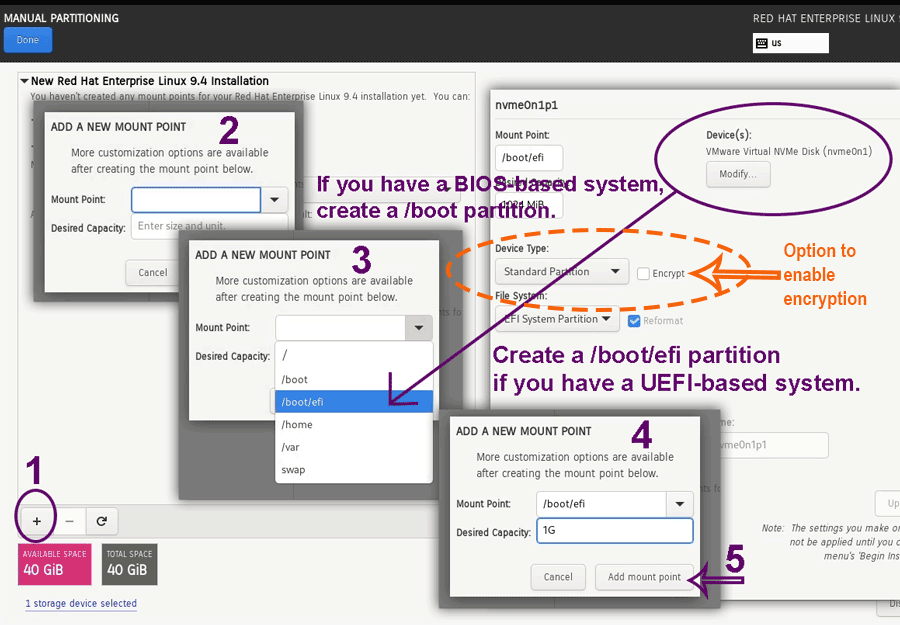Click the refresh storage icon button
Viewport: 900px width, 625px height.
tap(102, 521)
